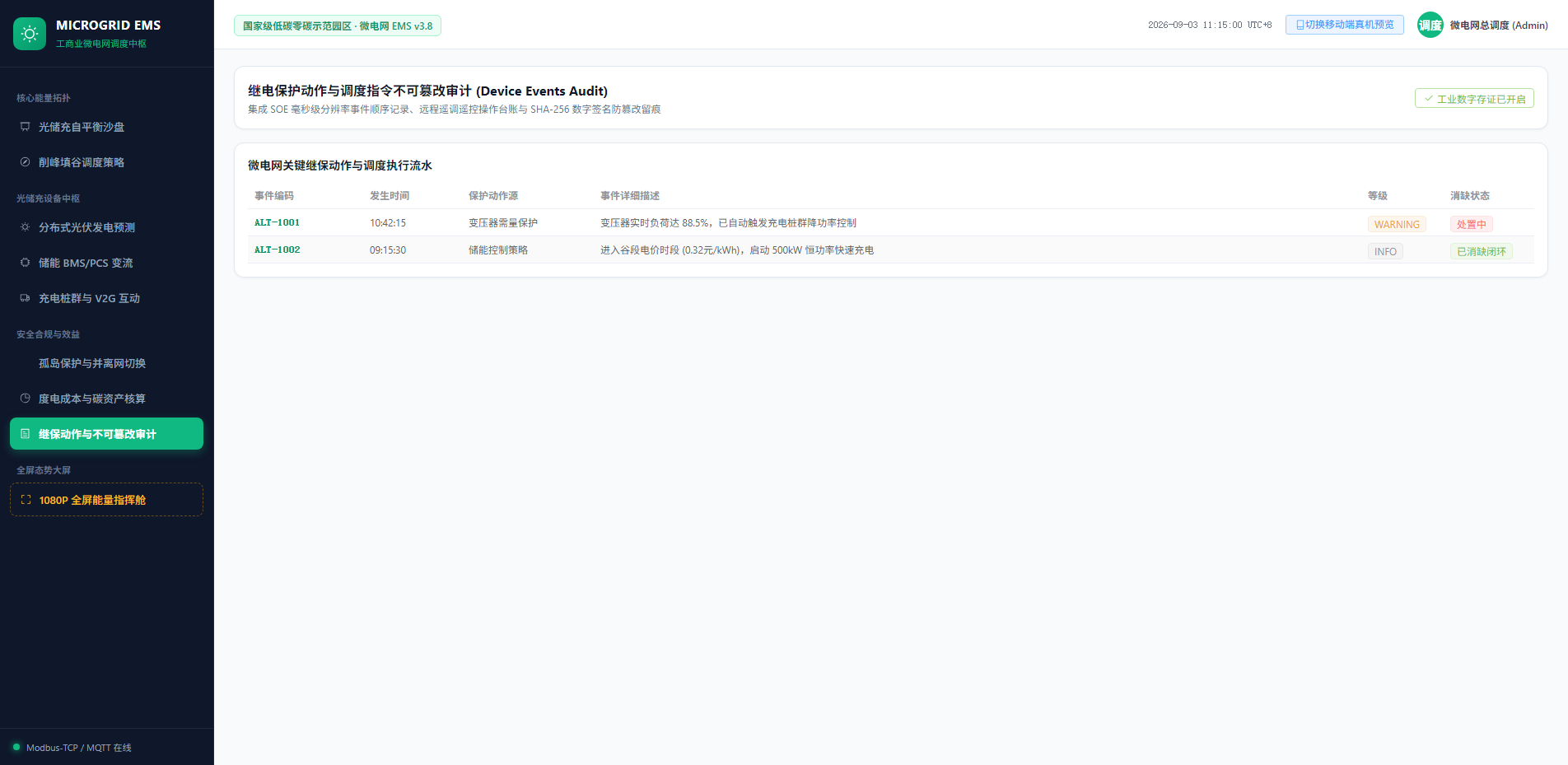The height and width of the screenshot is (765, 1568).
Task: Go to 分布式光伏发电预测 page
Action: pyautogui.click(x=106, y=227)
